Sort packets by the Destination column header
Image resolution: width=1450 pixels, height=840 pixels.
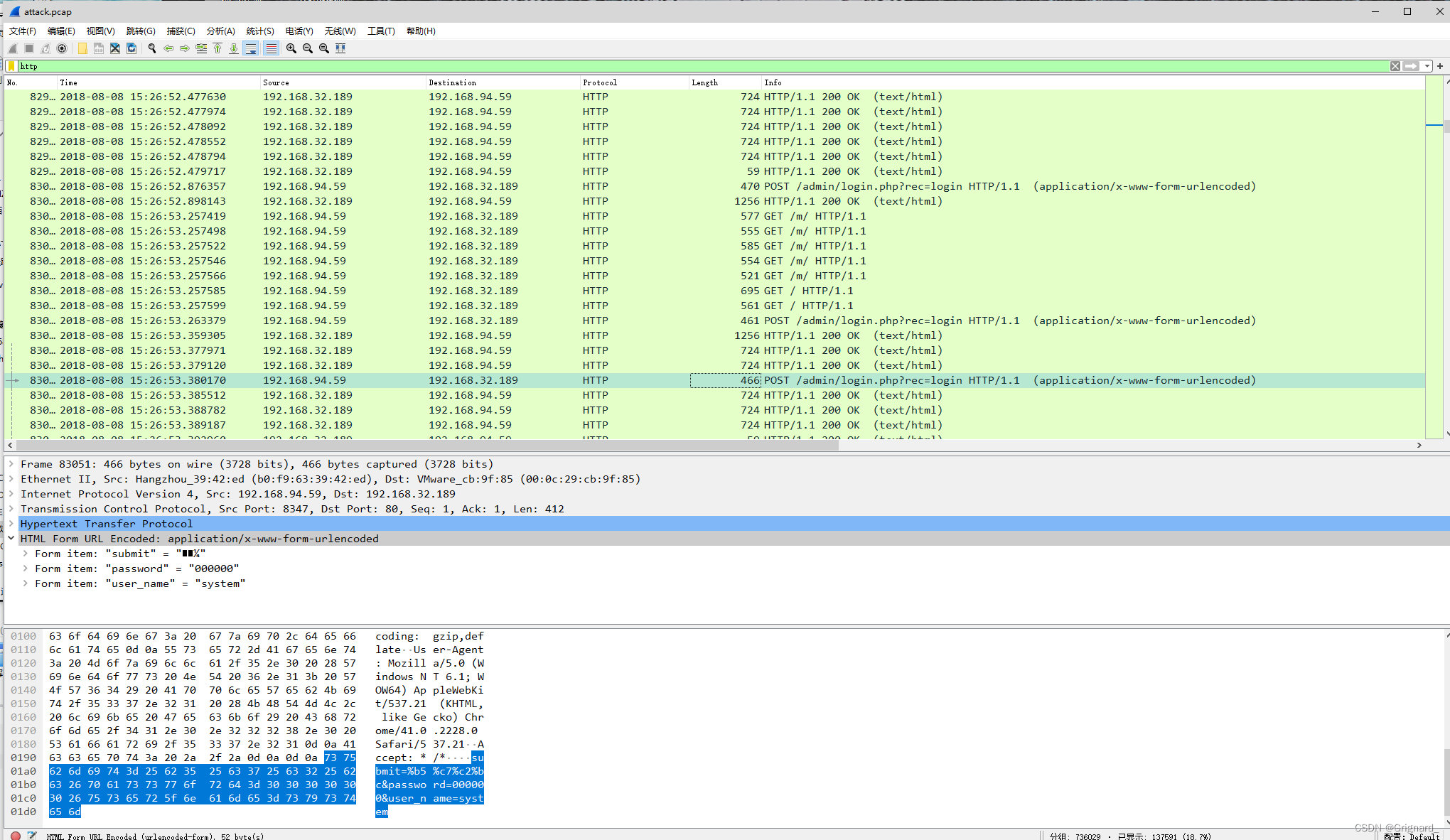pos(503,82)
